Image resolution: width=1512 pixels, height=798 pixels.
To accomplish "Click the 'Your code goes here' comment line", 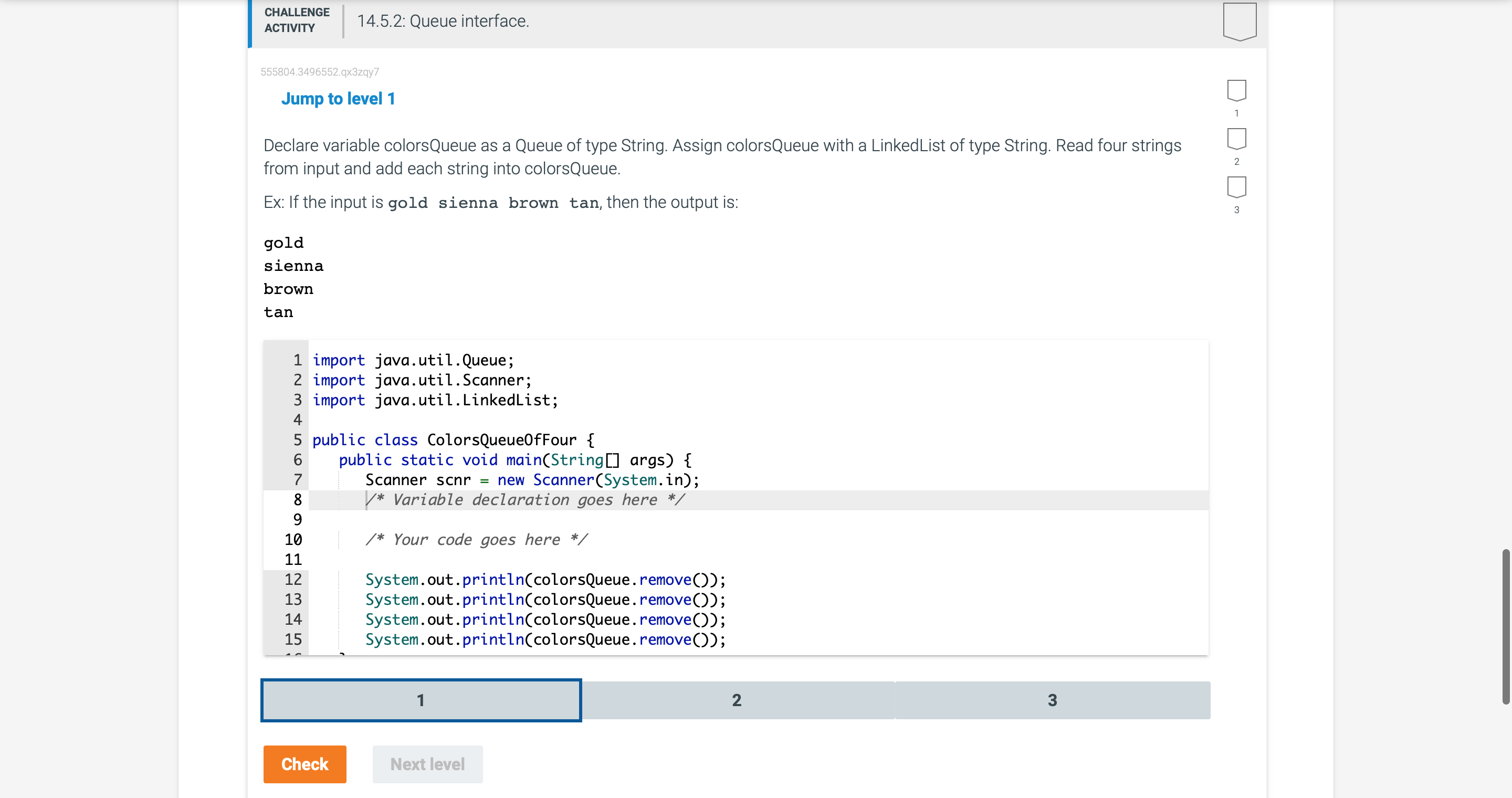I will coord(476,540).
